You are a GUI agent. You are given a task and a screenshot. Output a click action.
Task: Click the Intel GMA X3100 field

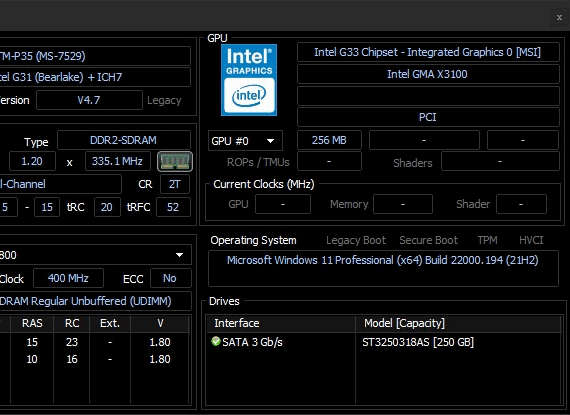(428, 74)
